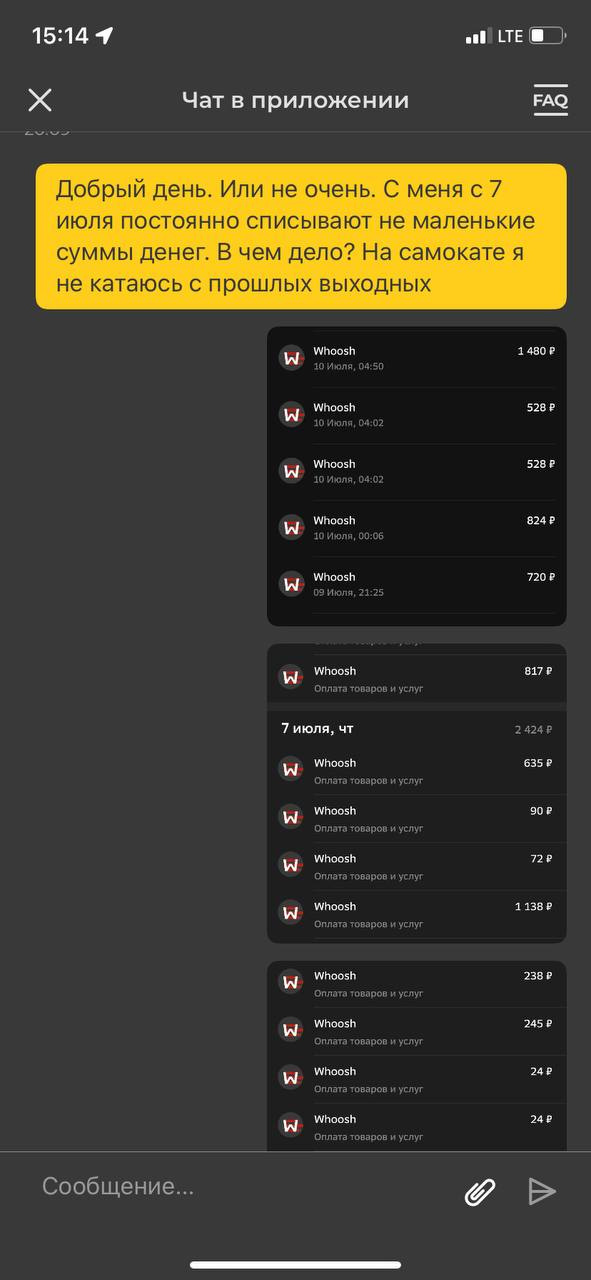Tap the Чат в приложении title
Screen dimensions: 591x1280
tap(295, 100)
